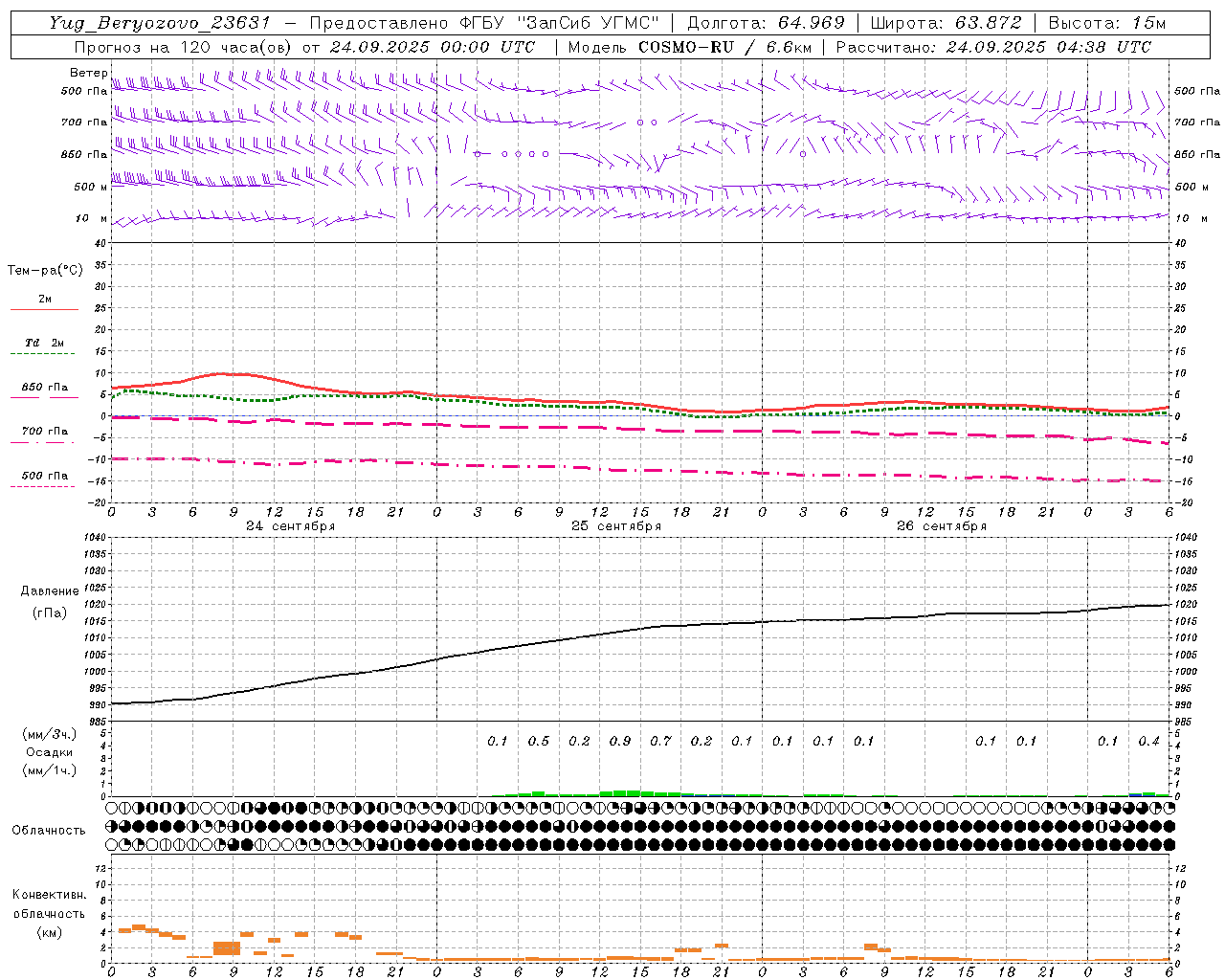Click the 'Ветер' wind panel label

(89, 73)
